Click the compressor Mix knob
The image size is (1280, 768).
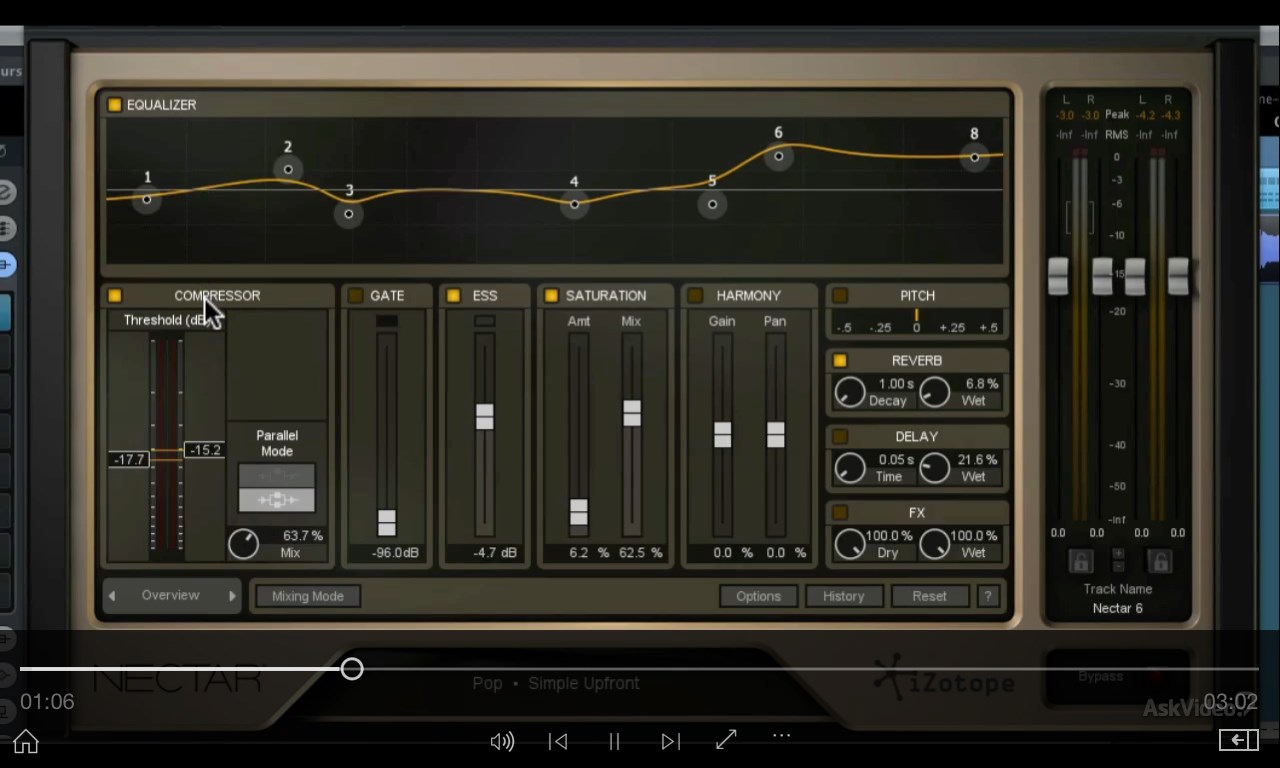click(243, 544)
